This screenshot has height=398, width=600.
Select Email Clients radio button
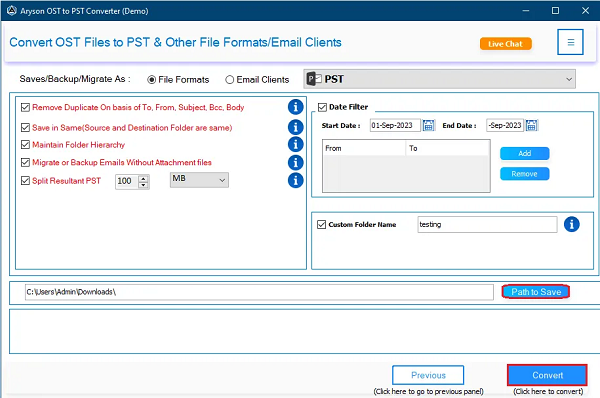229,80
